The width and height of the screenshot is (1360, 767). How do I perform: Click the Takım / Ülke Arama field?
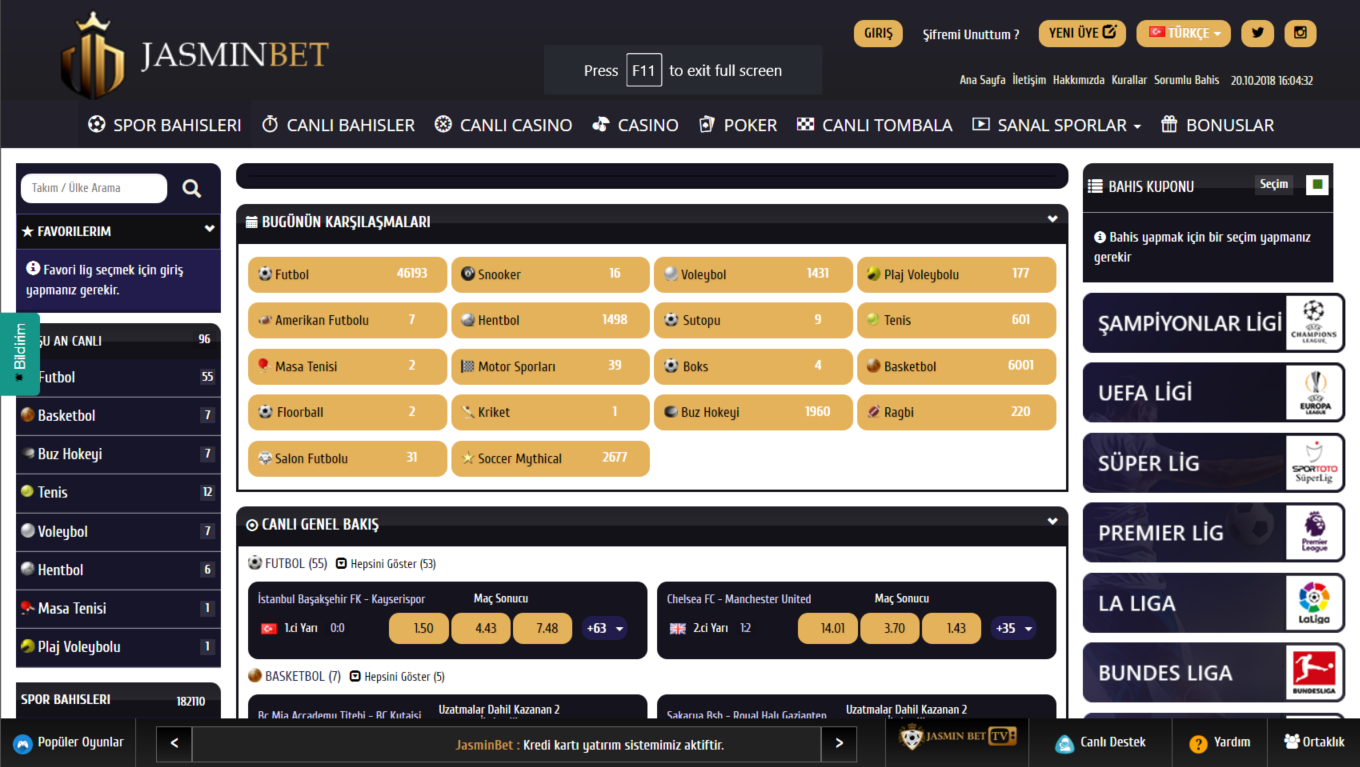coord(93,188)
